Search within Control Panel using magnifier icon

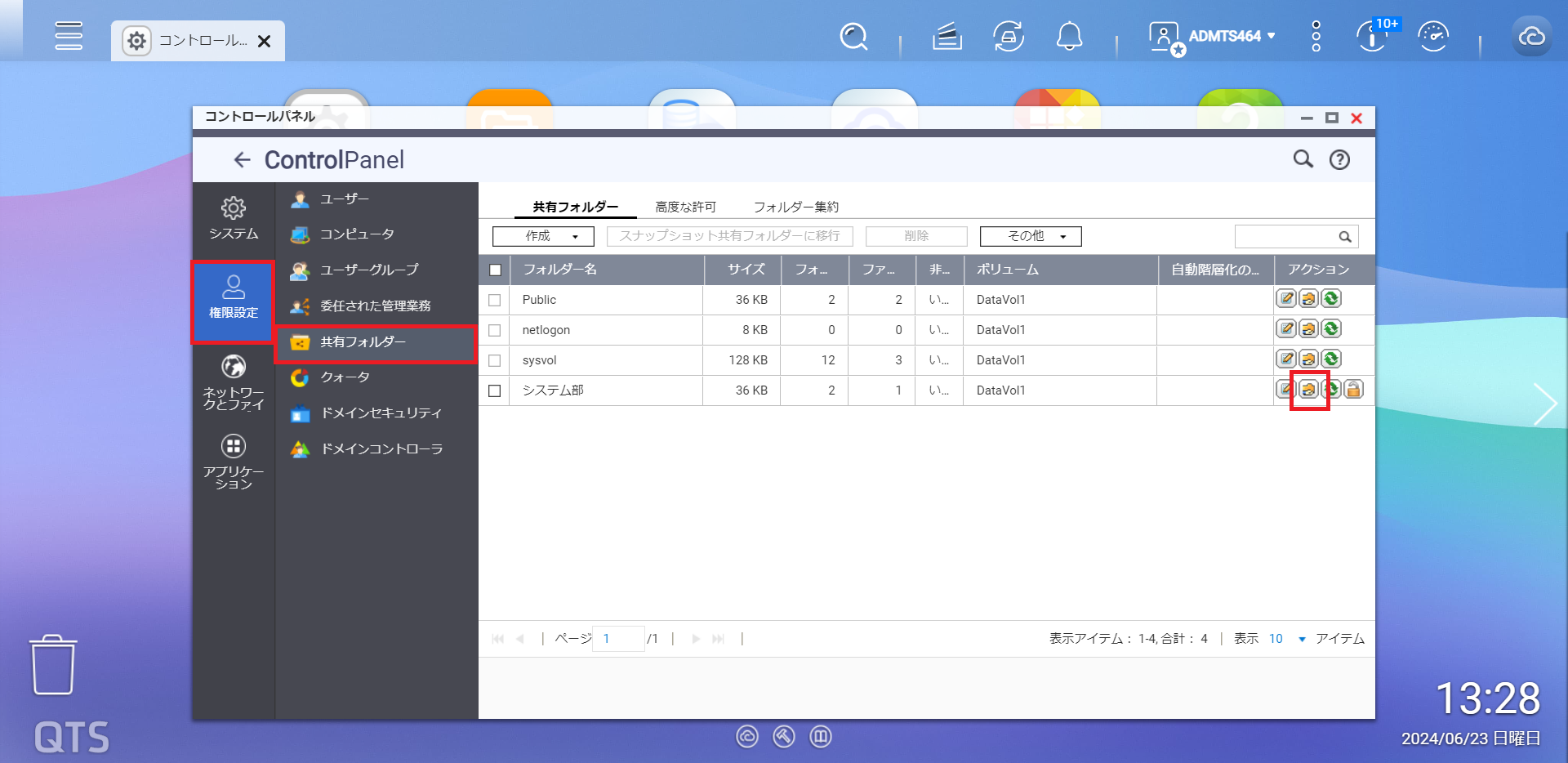tap(1303, 159)
